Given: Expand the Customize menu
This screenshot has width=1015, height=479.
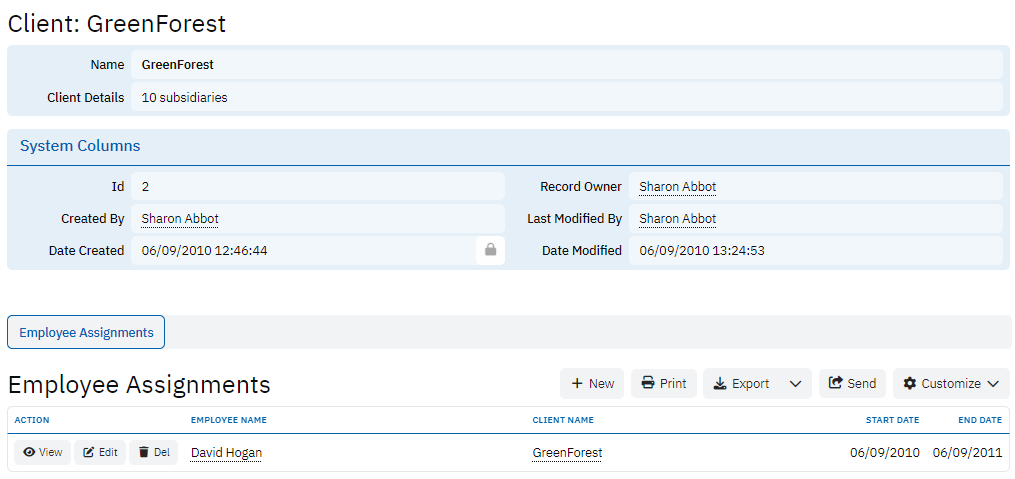Looking at the screenshot, I should pyautogui.click(x=951, y=384).
